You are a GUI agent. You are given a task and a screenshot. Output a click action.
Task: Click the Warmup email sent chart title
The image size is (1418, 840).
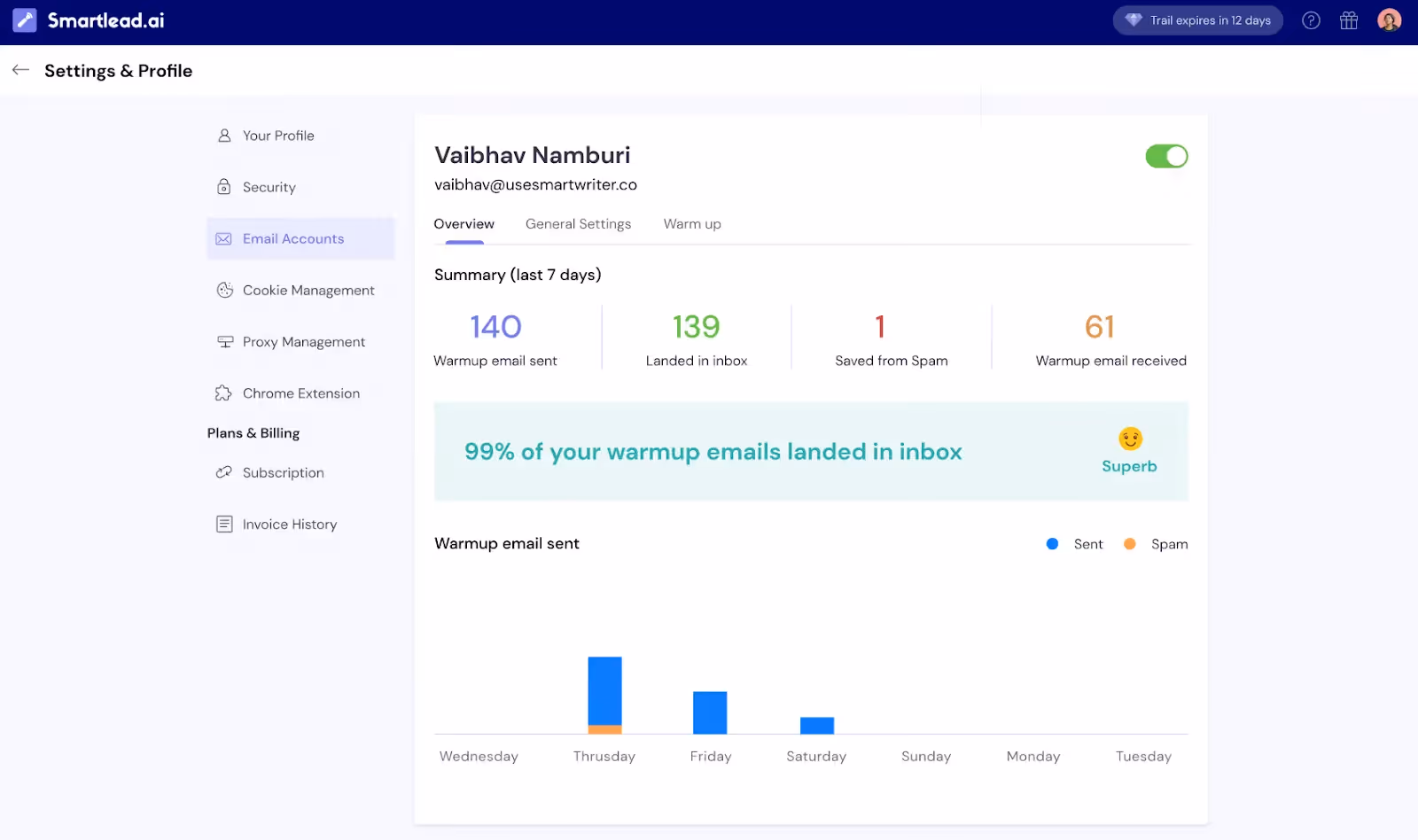tap(507, 544)
